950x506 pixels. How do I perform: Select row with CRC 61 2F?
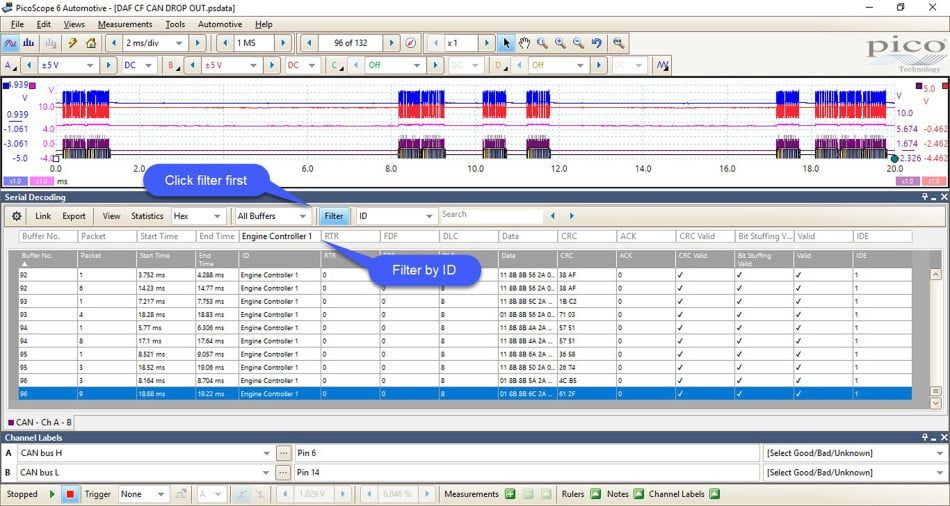465,394
